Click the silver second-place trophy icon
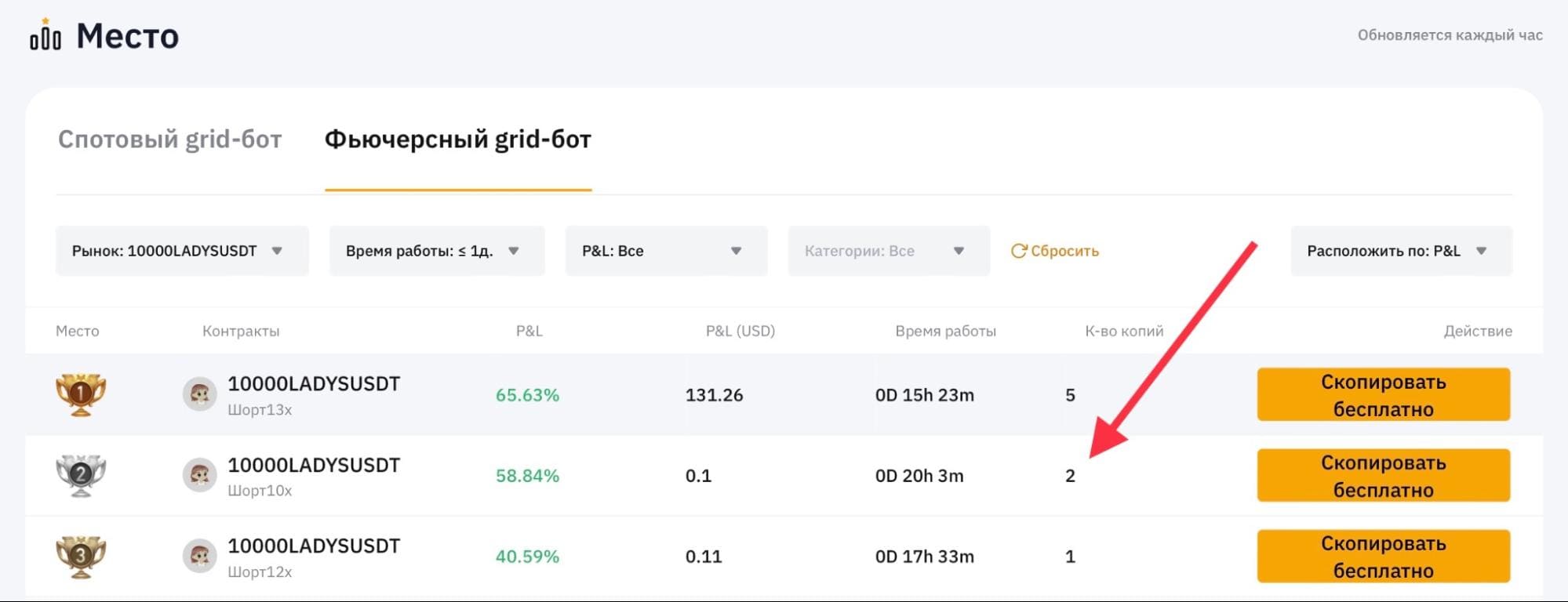1568x602 pixels. (81, 475)
